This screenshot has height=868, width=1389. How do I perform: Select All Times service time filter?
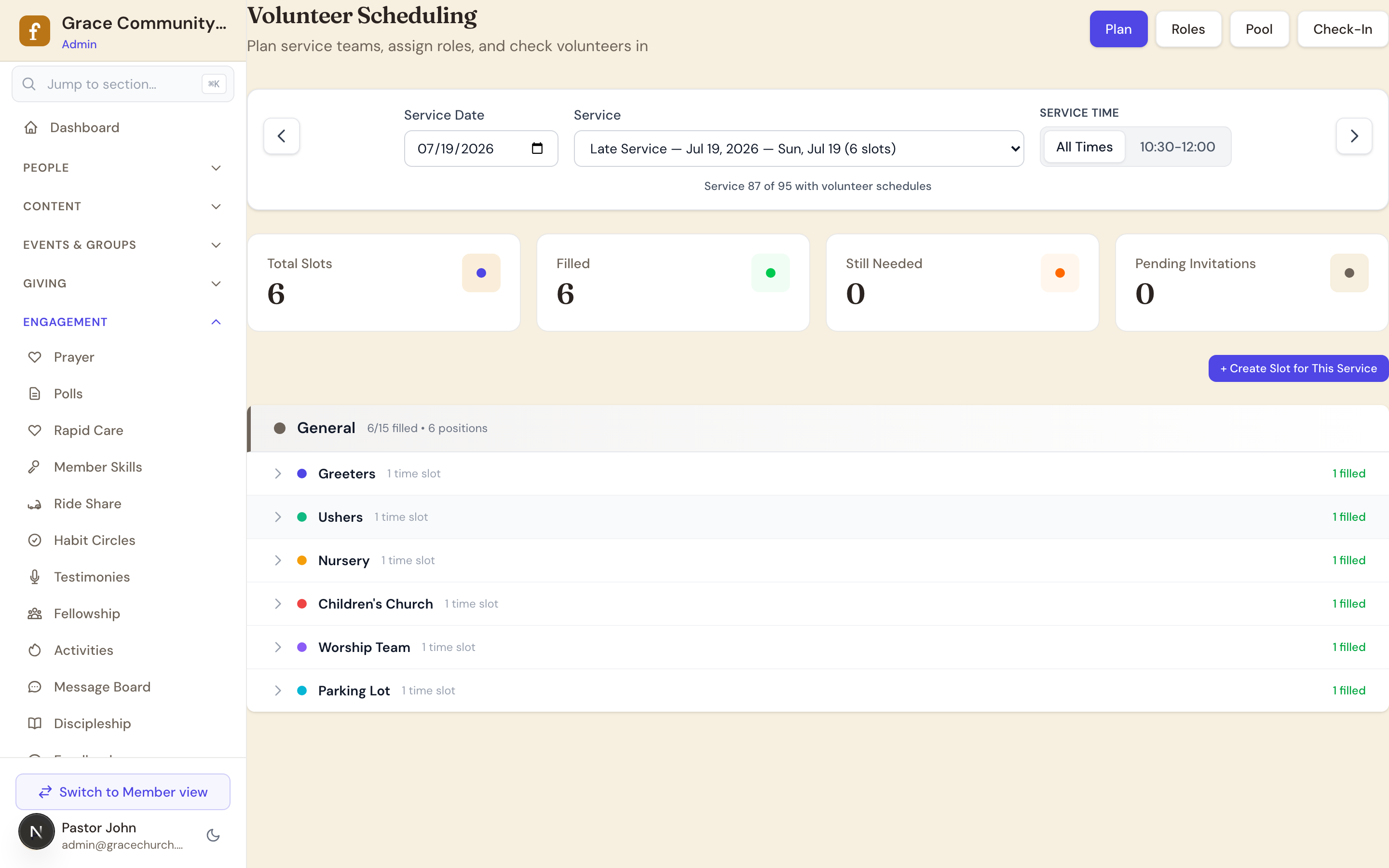point(1084,147)
